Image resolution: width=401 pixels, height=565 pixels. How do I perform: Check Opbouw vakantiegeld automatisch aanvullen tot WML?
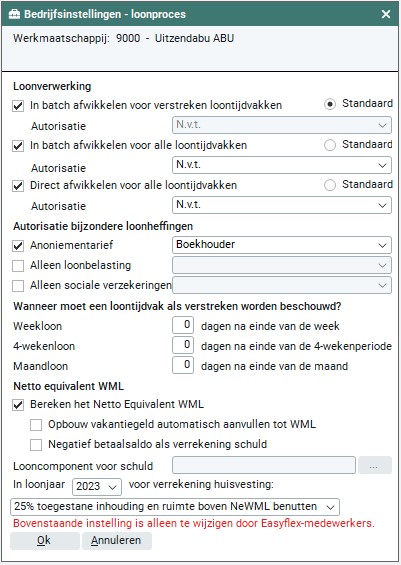pyautogui.click(x=36, y=425)
